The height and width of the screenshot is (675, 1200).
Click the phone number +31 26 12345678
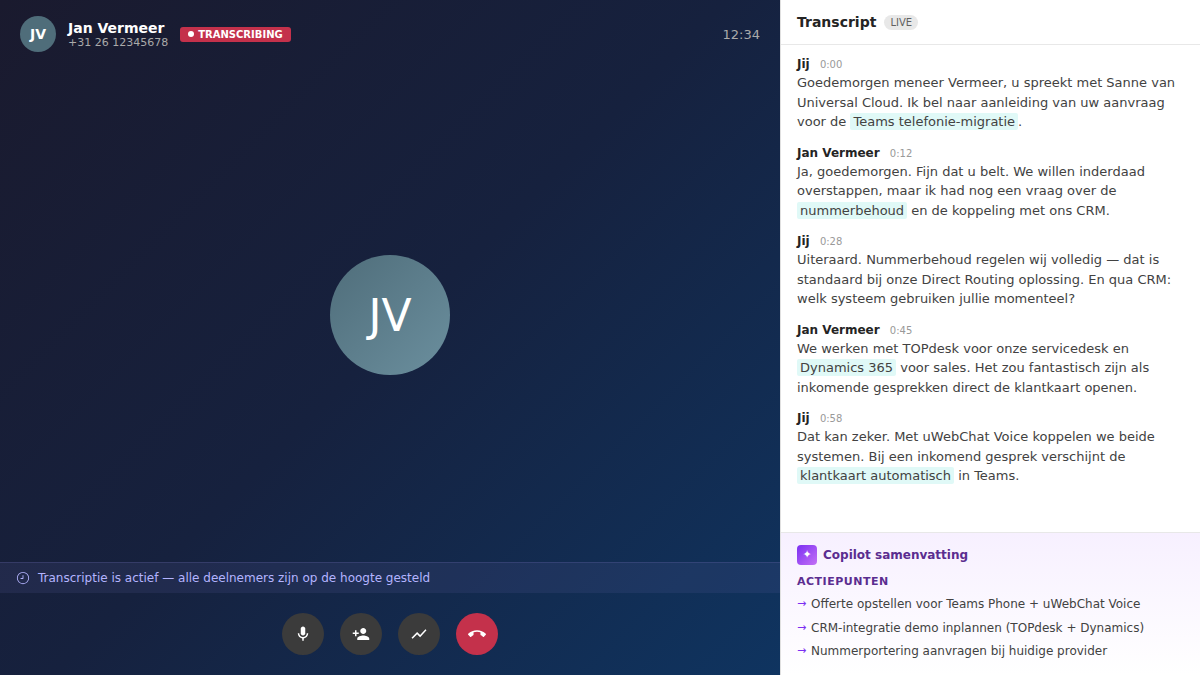coord(120,42)
